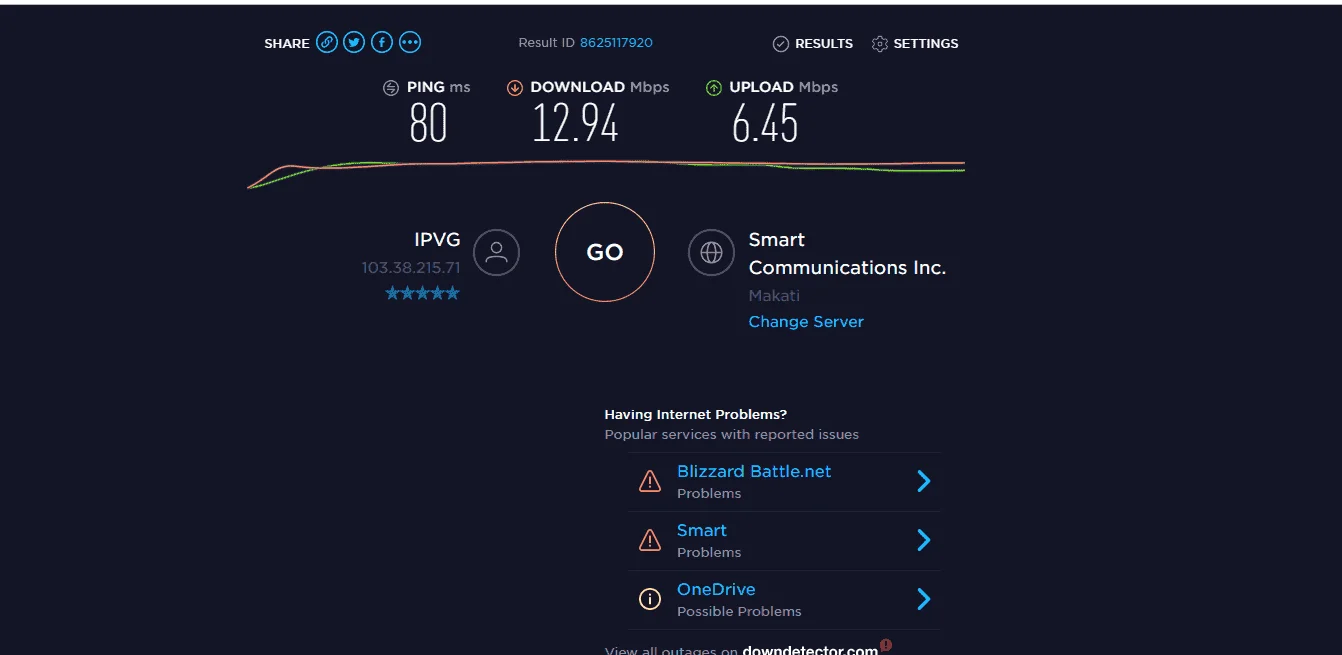This screenshot has height=655, width=1342.
Task: Open downdetector.com outages link
Action: pyautogui.click(x=810, y=649)
